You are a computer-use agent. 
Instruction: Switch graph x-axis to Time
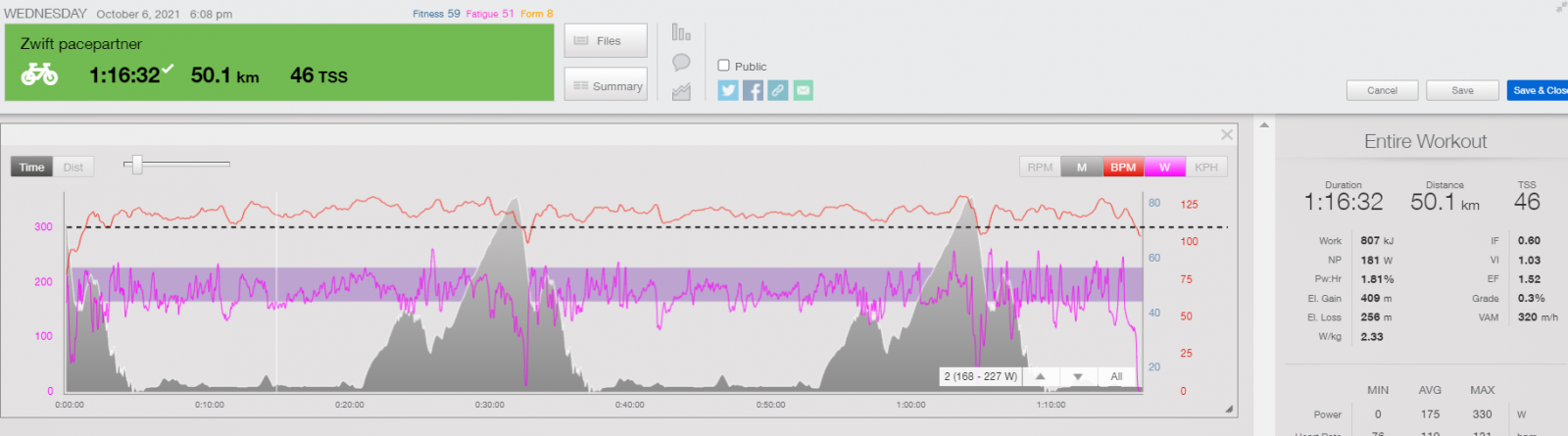(x=31, y=168)
